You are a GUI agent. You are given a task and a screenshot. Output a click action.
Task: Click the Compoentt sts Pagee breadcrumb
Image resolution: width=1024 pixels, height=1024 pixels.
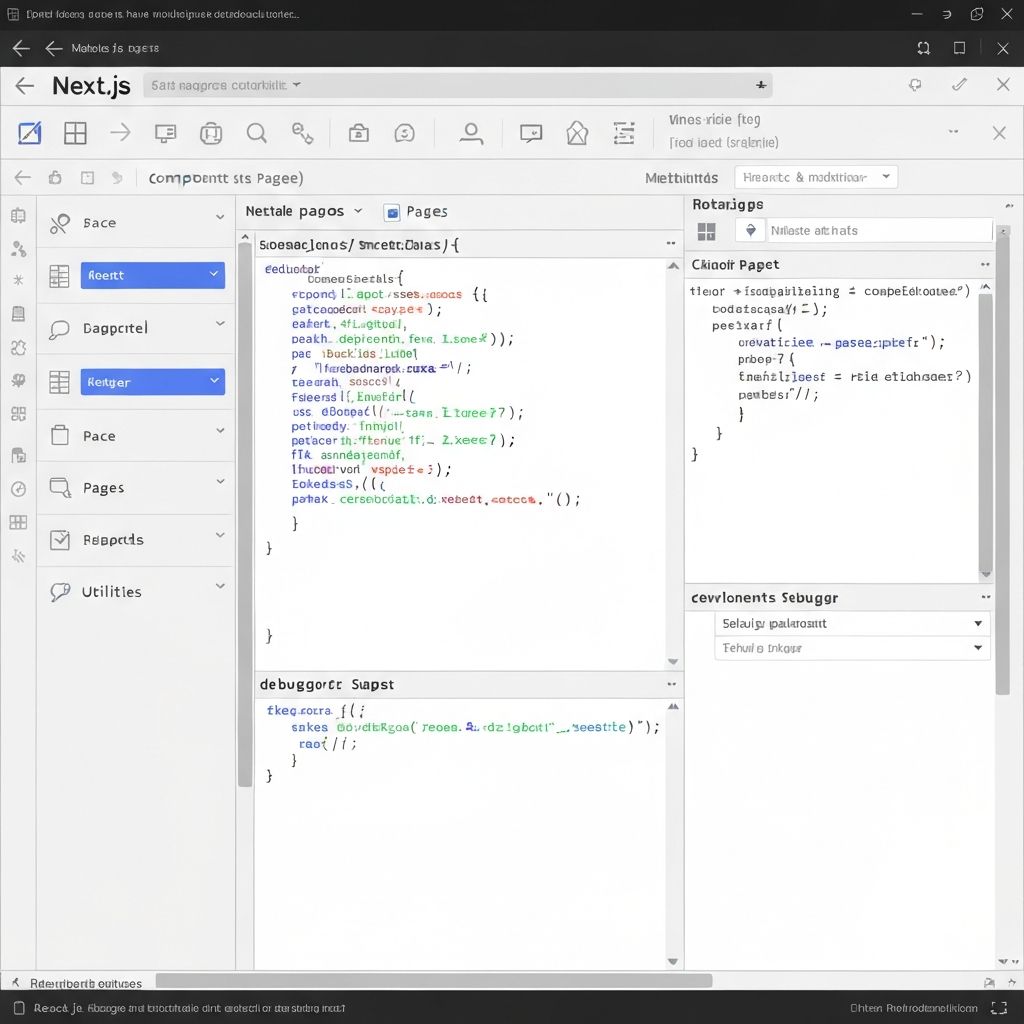pyautogui.click(x=226, y=178)
